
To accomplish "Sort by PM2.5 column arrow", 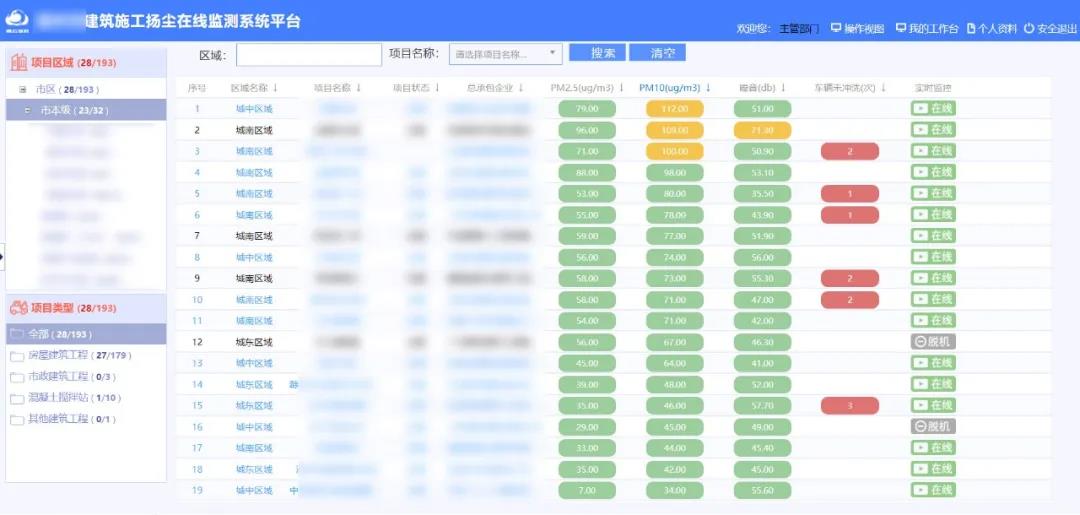I will coord(622,88).
